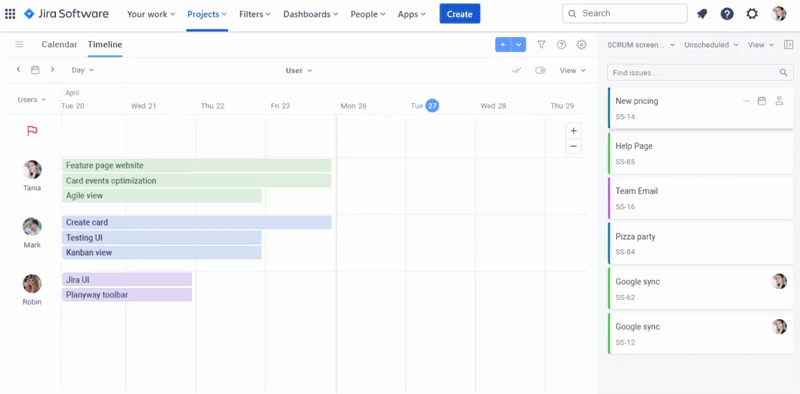Screen dimensions: 800x394
Task: Click the assignee avatar on Google sync SS-62
Action: tap(779, 281)
